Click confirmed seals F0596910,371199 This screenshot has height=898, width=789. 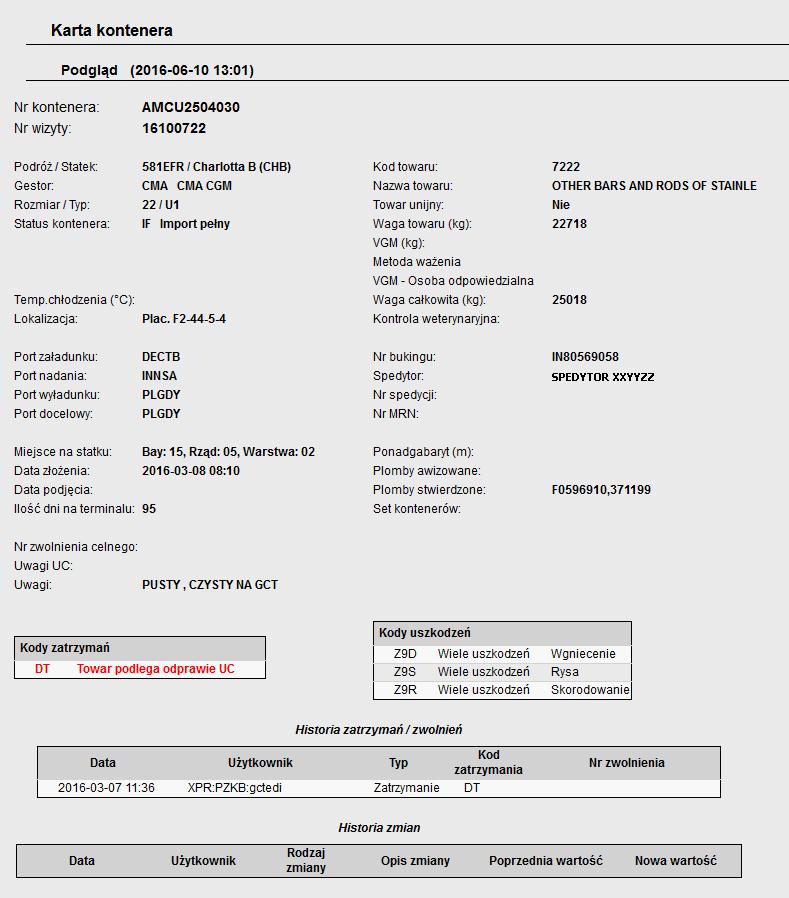click(601, 490)
